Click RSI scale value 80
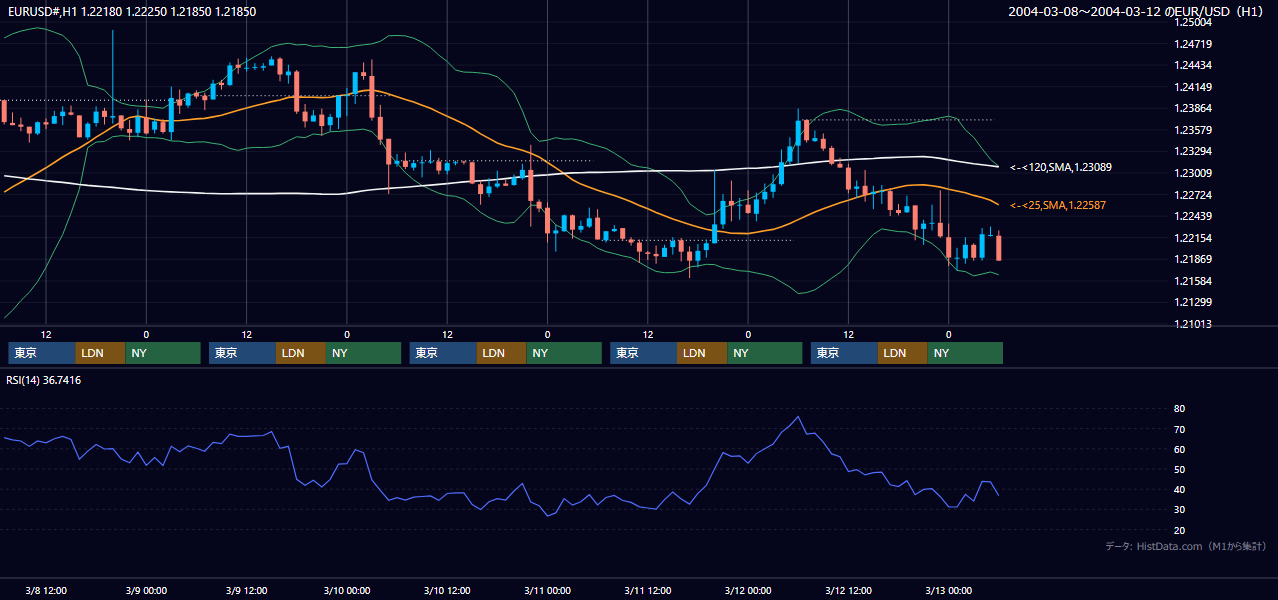The width and height of the screenshot is (1278, 600). coord(1180,409)
